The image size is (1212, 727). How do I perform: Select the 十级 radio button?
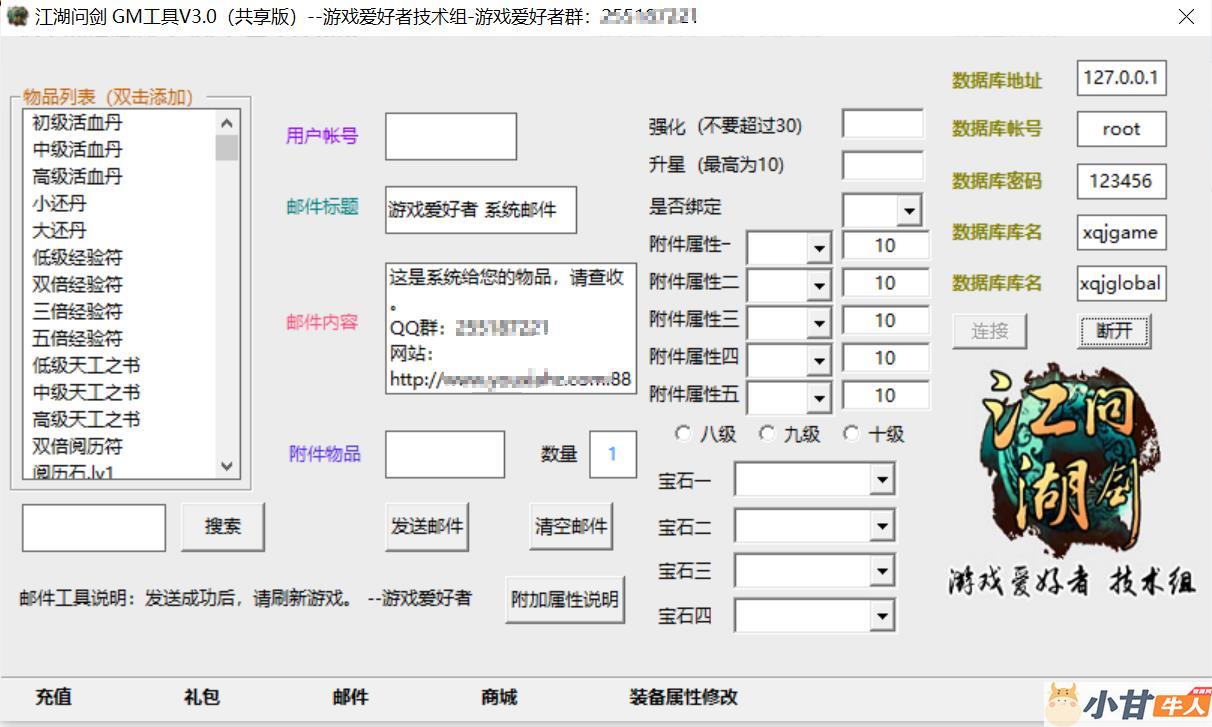point(851,434)
